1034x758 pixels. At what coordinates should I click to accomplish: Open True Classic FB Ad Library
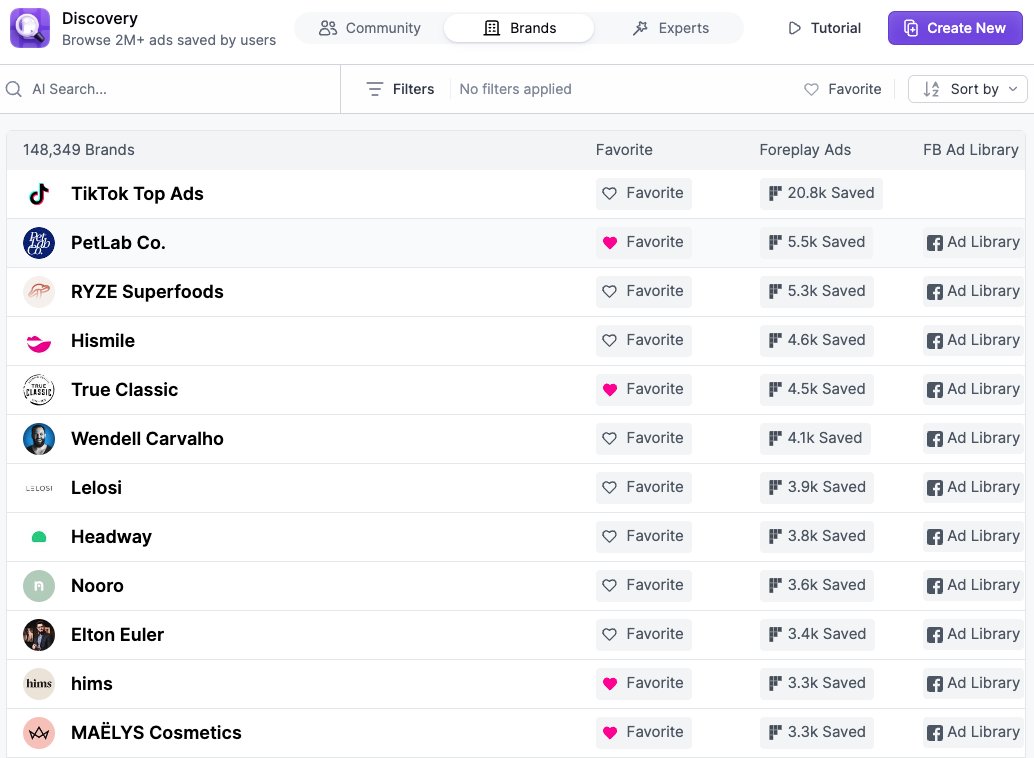click(x=973, y=389)
